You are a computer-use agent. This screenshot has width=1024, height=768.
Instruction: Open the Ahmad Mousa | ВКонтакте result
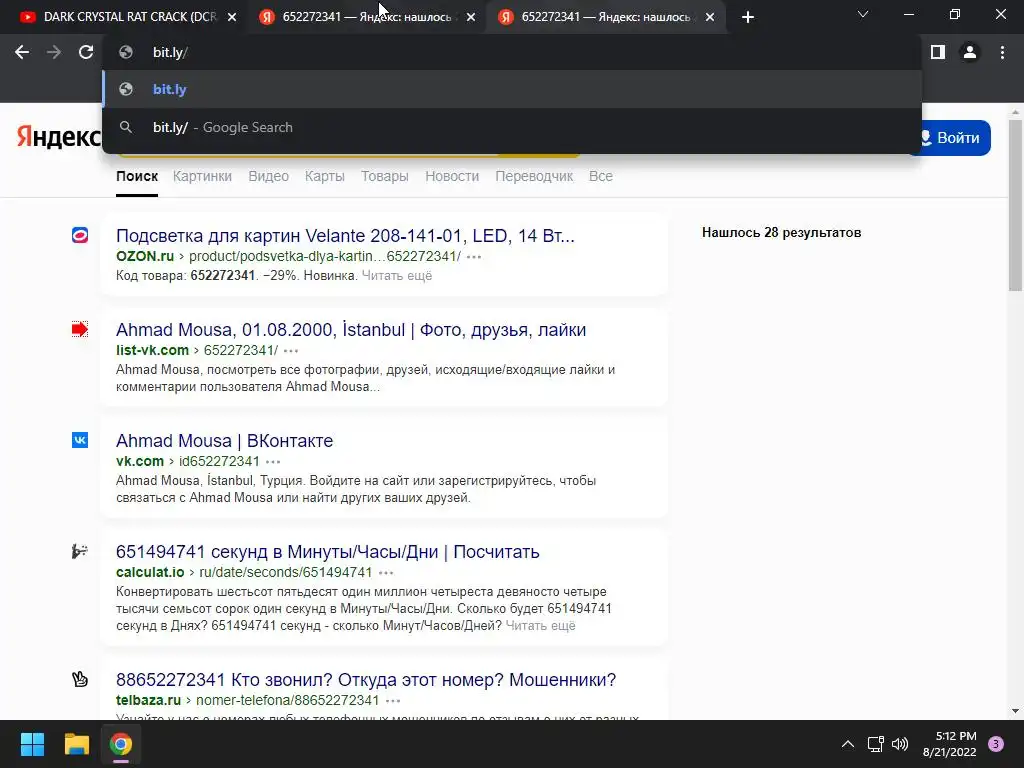pyautogui.click(x=225, y=441)
